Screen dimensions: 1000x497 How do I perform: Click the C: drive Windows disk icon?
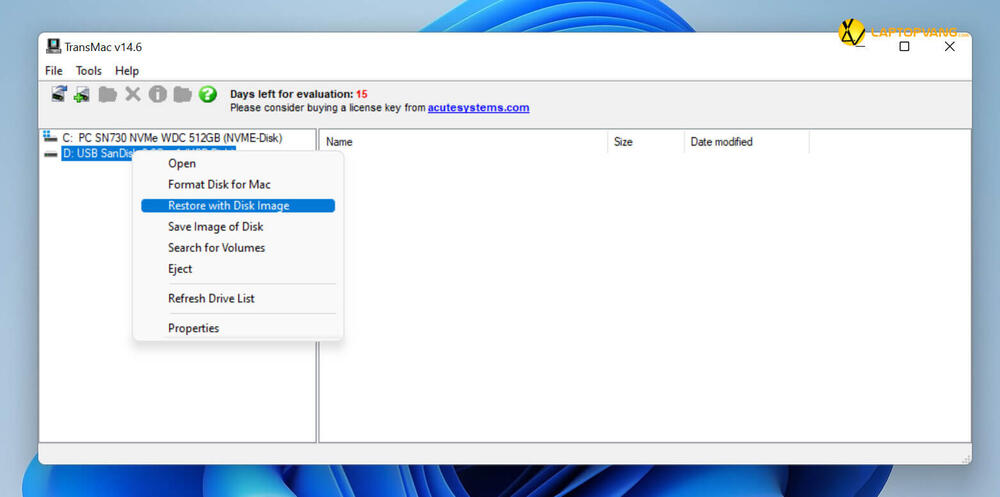[50, 137]
